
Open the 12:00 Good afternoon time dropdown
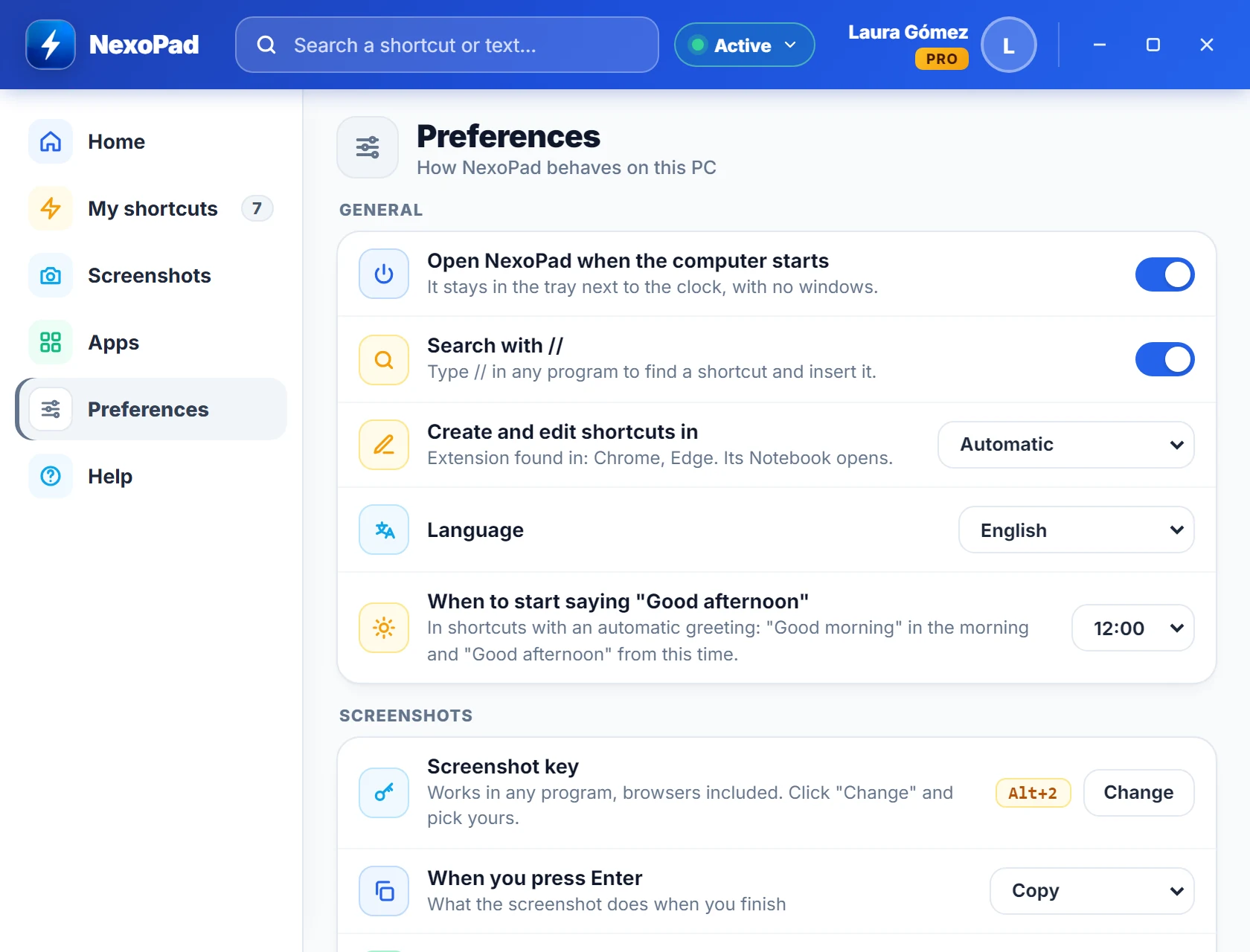point(1133,628)
